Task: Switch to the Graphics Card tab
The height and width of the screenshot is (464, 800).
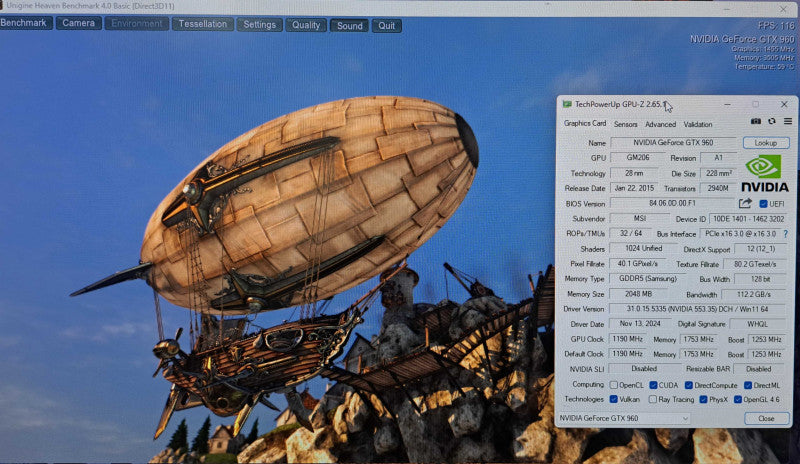Action: point(585,124)
